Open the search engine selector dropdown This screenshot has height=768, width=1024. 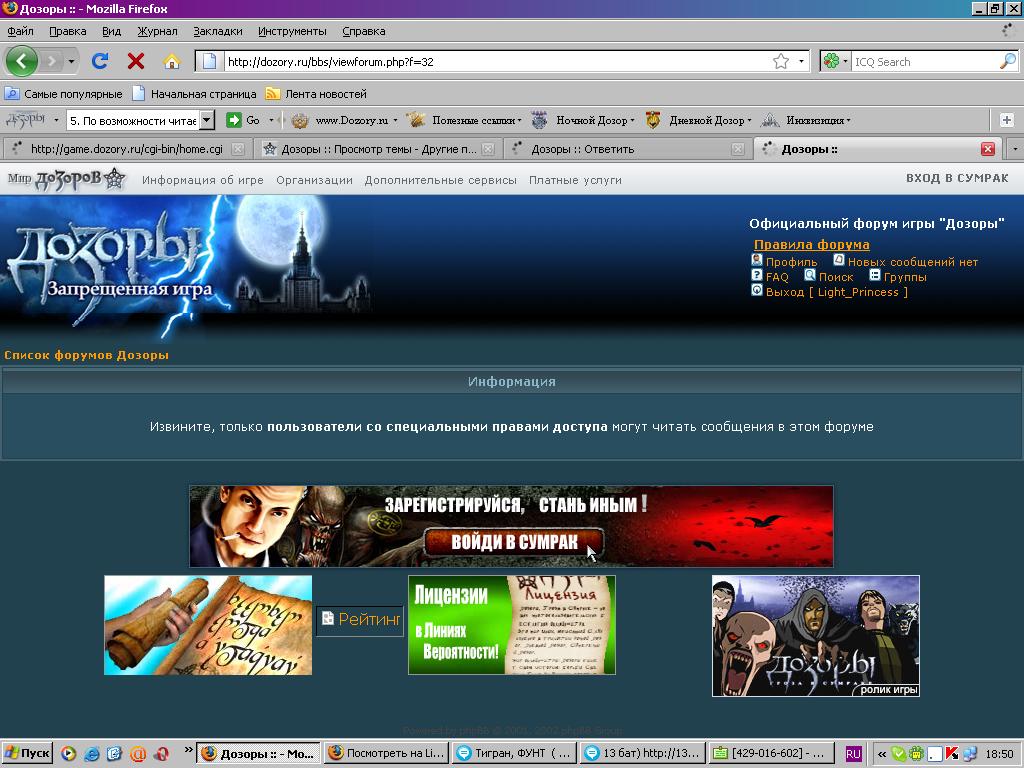836,61
